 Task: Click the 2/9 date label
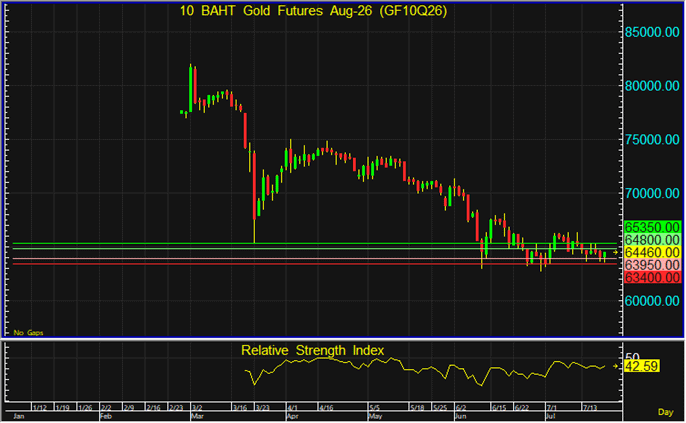(x=129, y=408)
